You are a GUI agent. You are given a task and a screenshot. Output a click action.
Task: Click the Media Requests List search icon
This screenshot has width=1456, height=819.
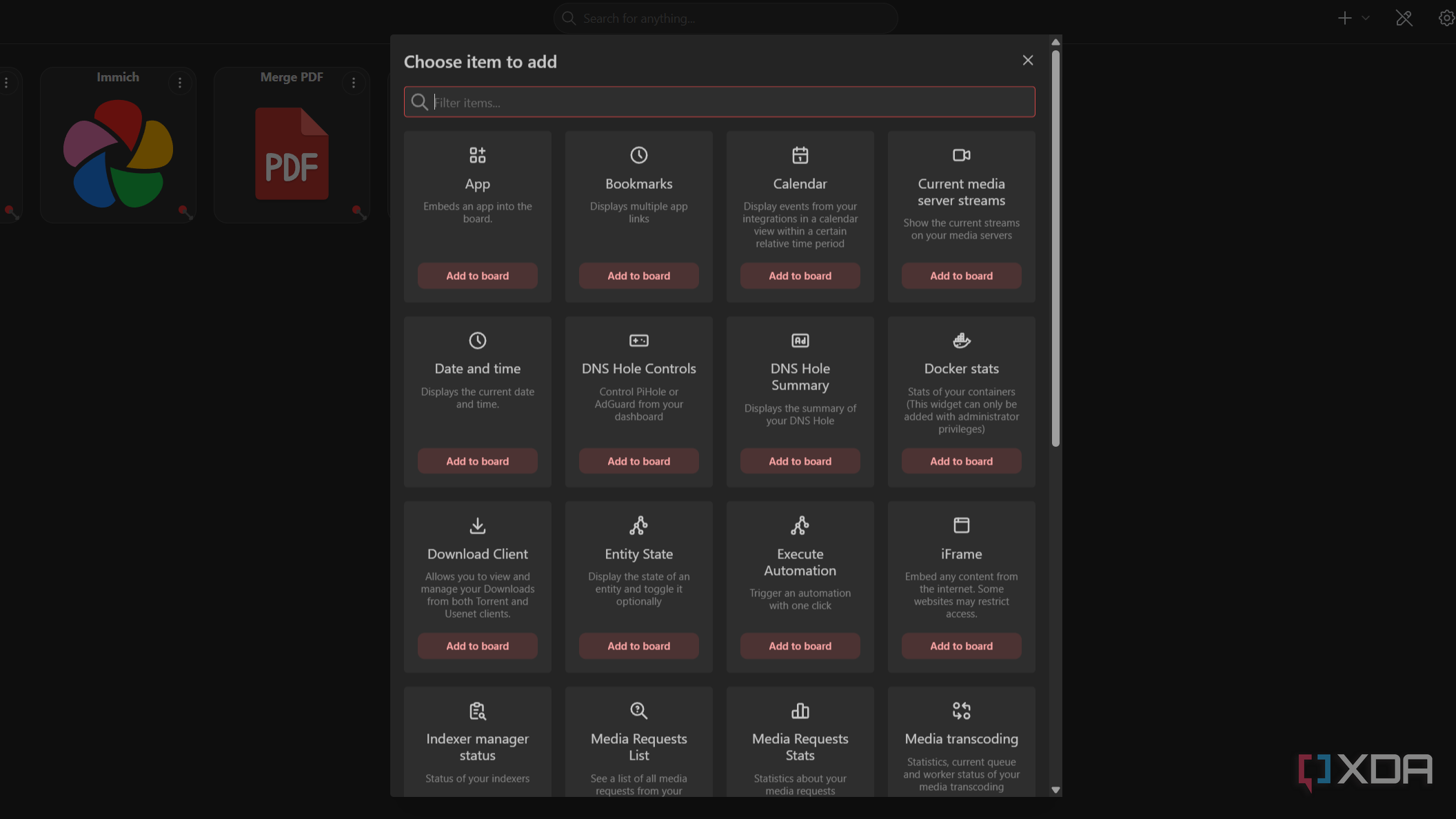coord(638,711)
